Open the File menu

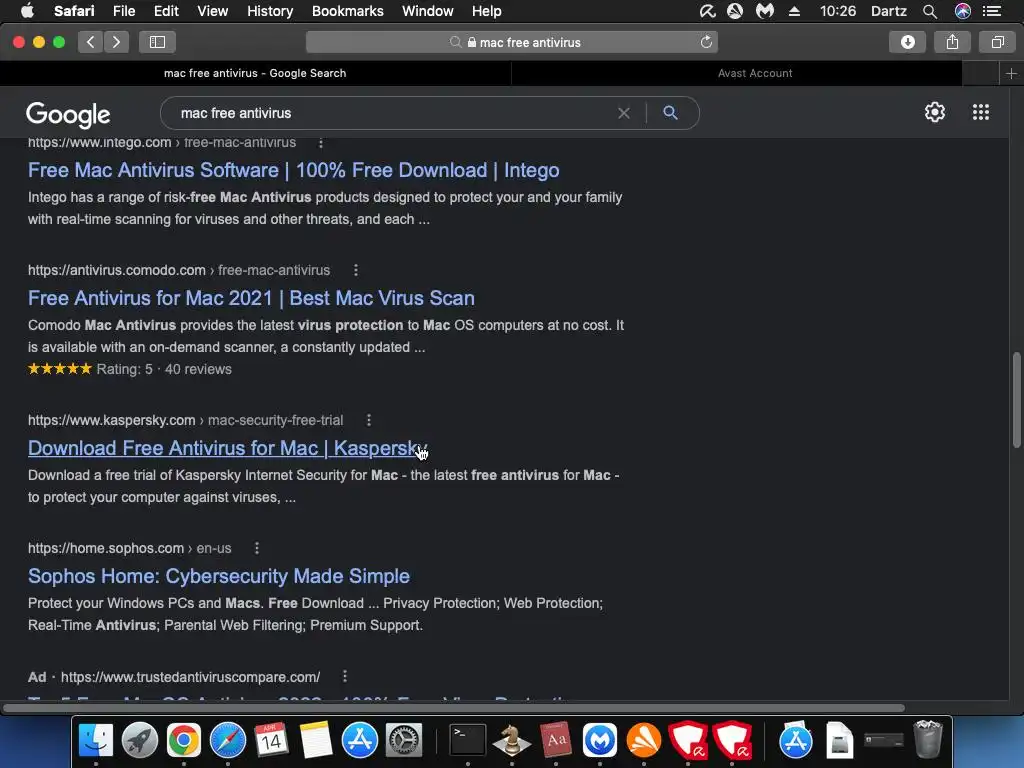click(123, 11)
